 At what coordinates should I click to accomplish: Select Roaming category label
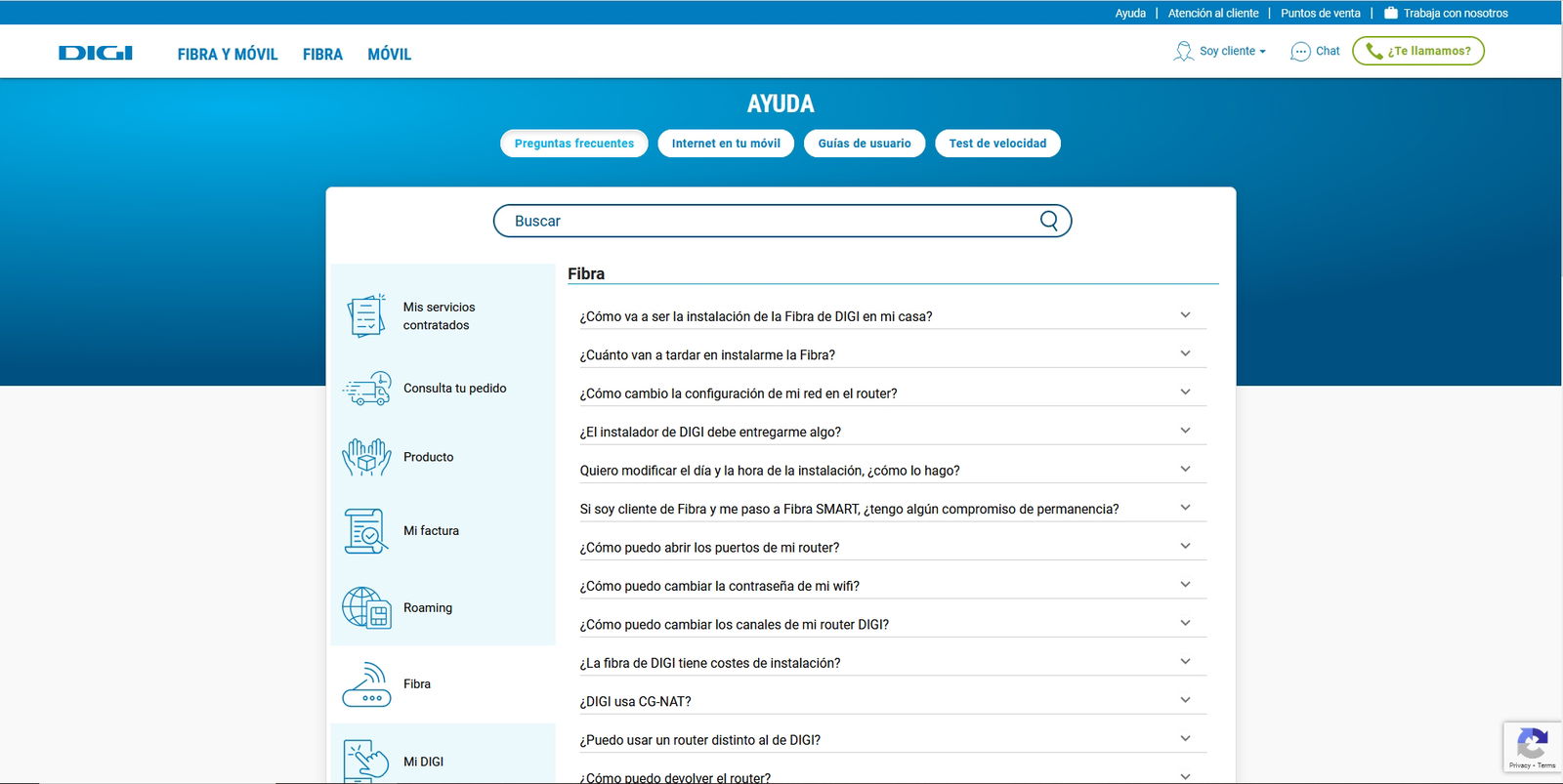pos(428,607)
